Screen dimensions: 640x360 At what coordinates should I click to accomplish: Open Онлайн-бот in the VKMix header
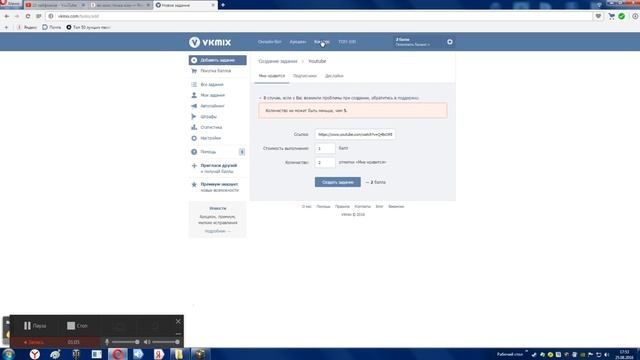(x=269, y=42)
